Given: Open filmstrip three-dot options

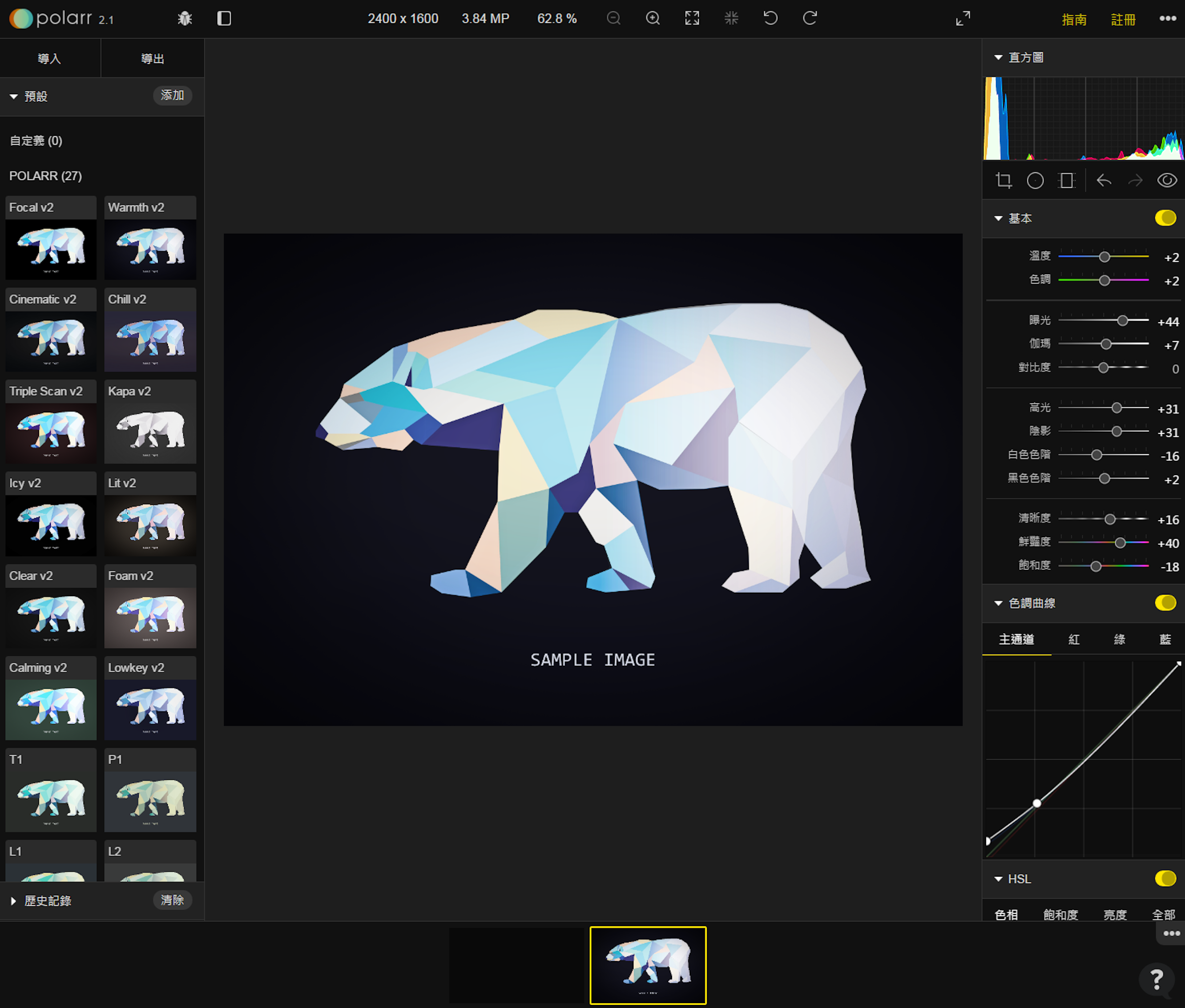Looking at the screenshot, I should tap(1171, 934).
